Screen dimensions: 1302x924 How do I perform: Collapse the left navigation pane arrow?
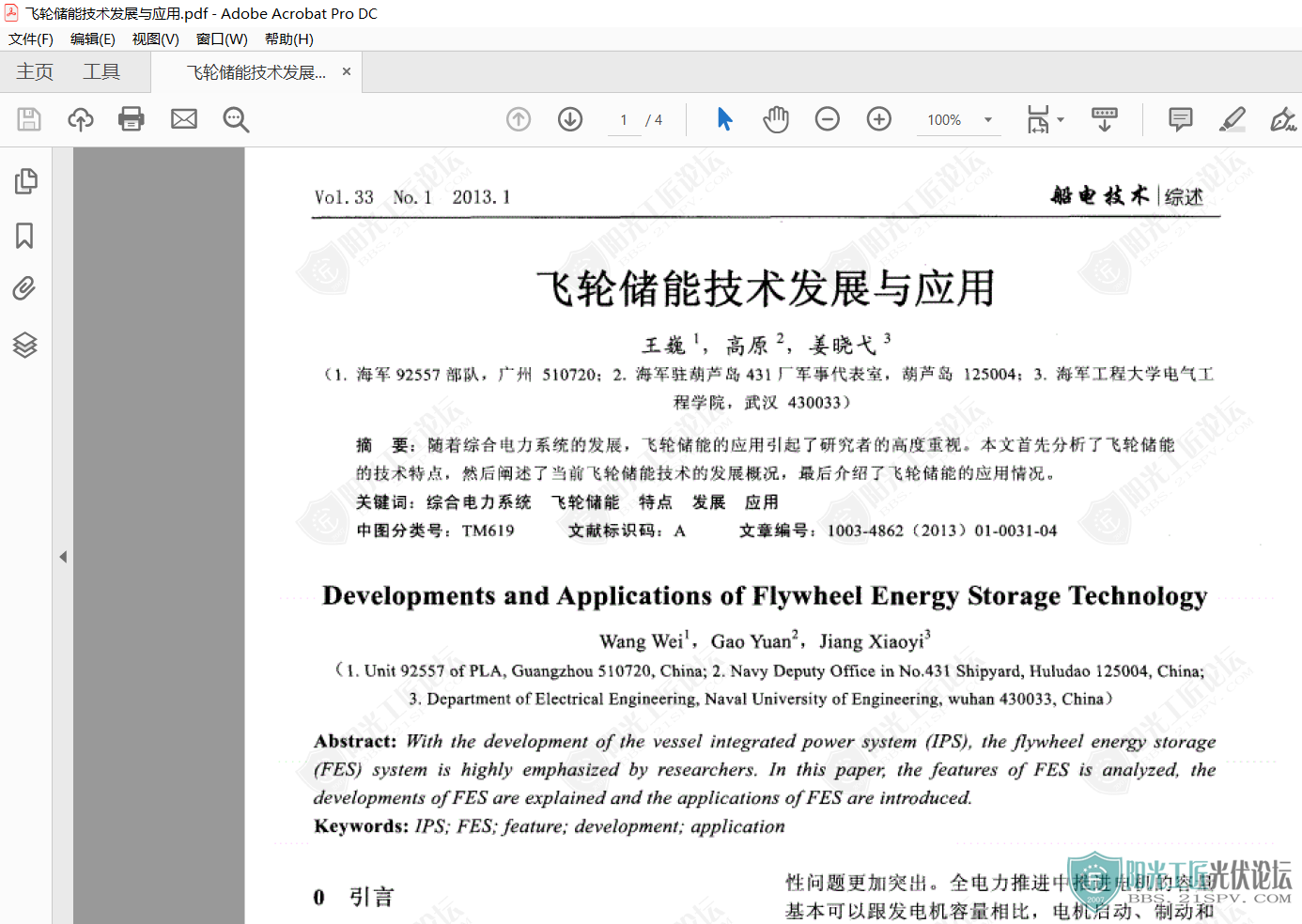(63, 557)
